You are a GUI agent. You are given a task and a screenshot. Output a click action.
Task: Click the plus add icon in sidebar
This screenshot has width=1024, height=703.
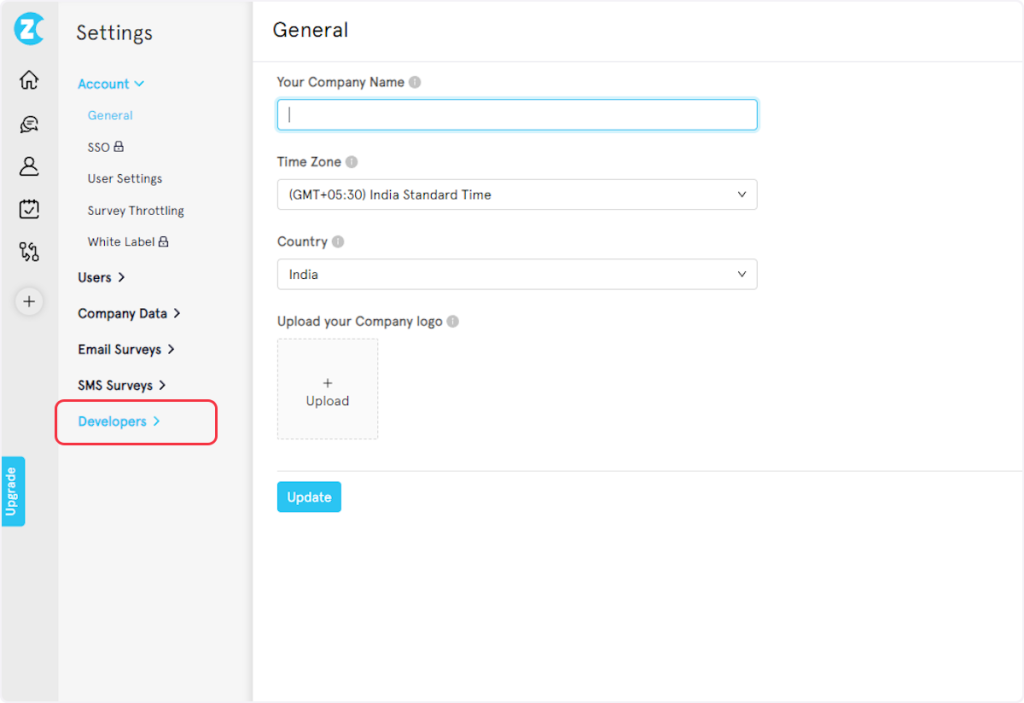coord(29,300)
